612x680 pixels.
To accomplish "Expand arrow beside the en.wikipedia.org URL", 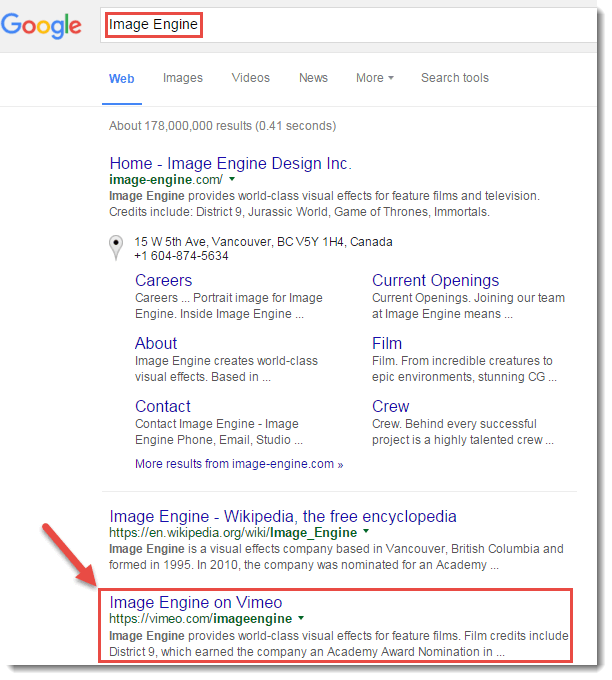I will (x=366, y=531).
